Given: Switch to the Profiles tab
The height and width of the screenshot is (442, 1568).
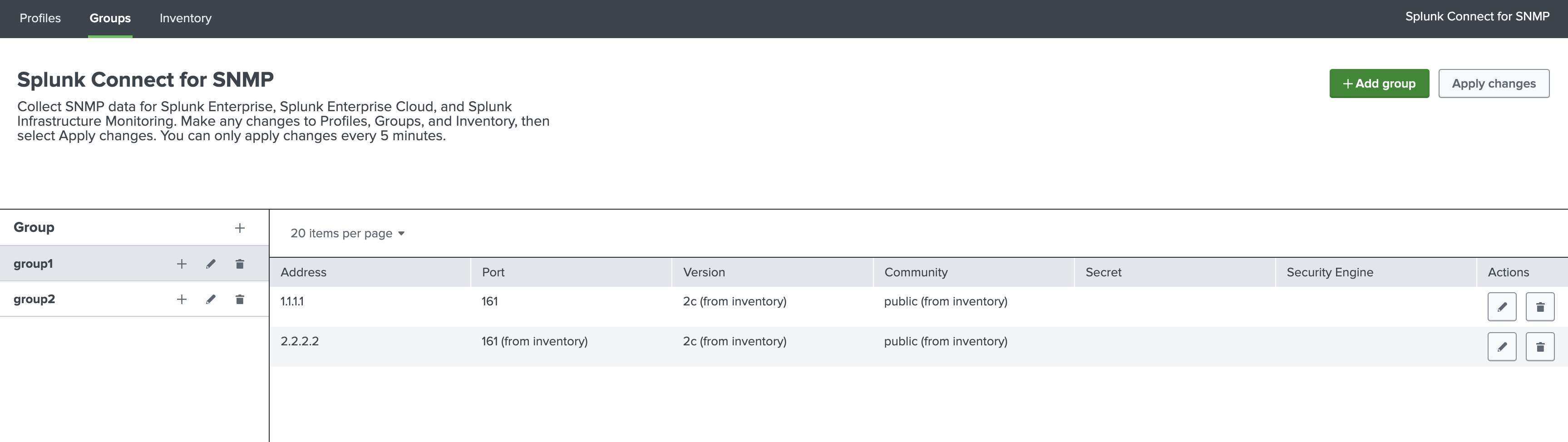Looking at the screenshot, I should [x=39, y=18].
